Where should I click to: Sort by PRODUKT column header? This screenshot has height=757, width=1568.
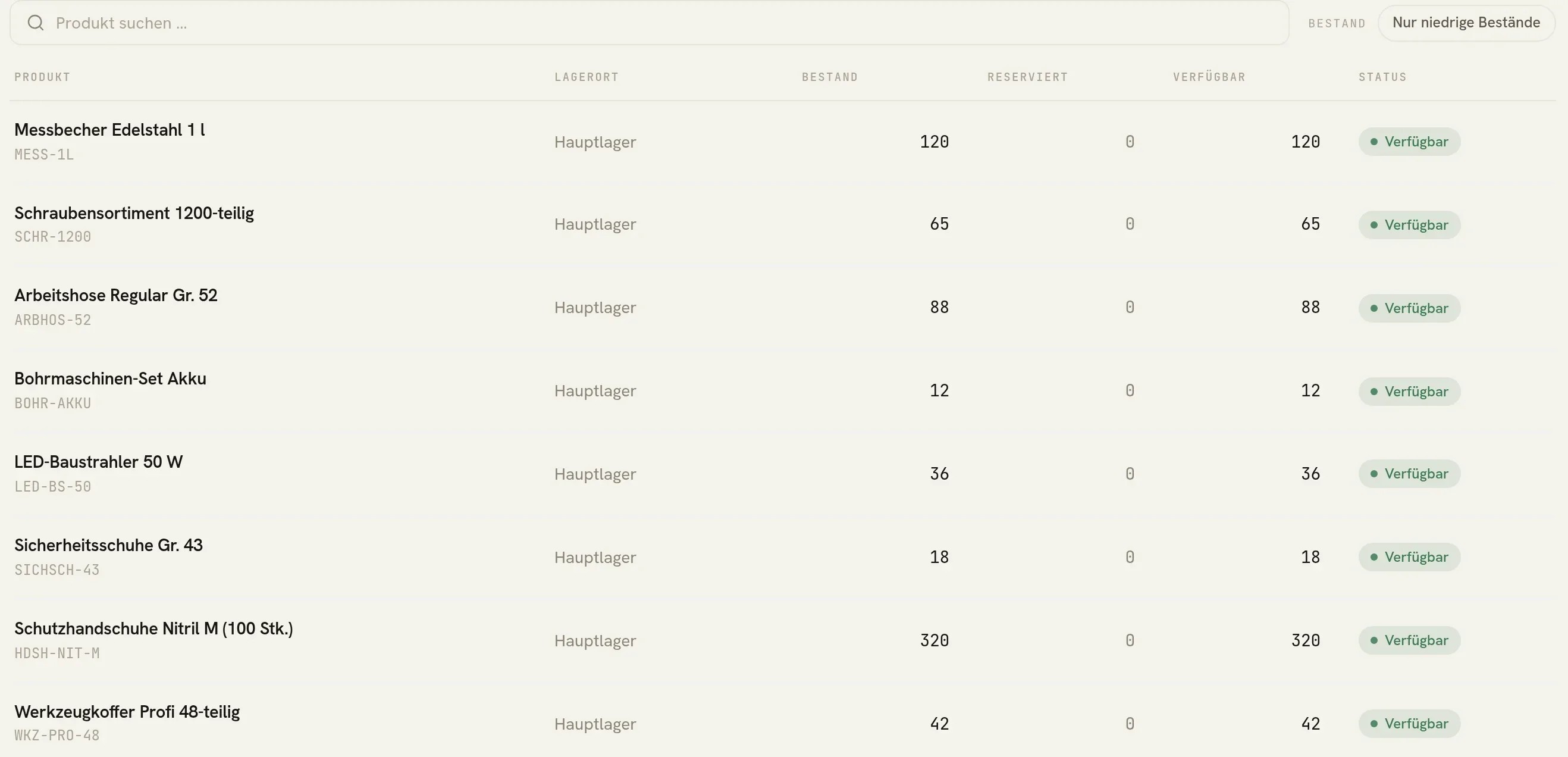43,77
